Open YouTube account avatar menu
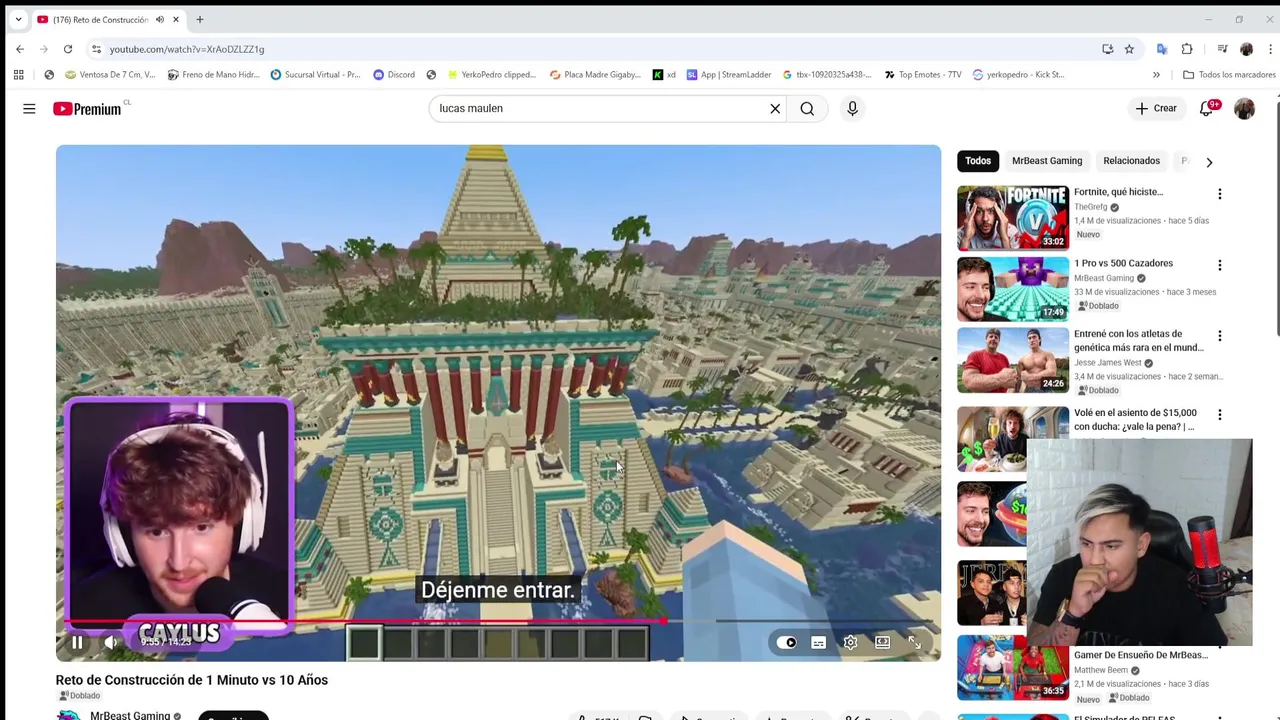The image size is (1280, 720). coord(1244,108)
